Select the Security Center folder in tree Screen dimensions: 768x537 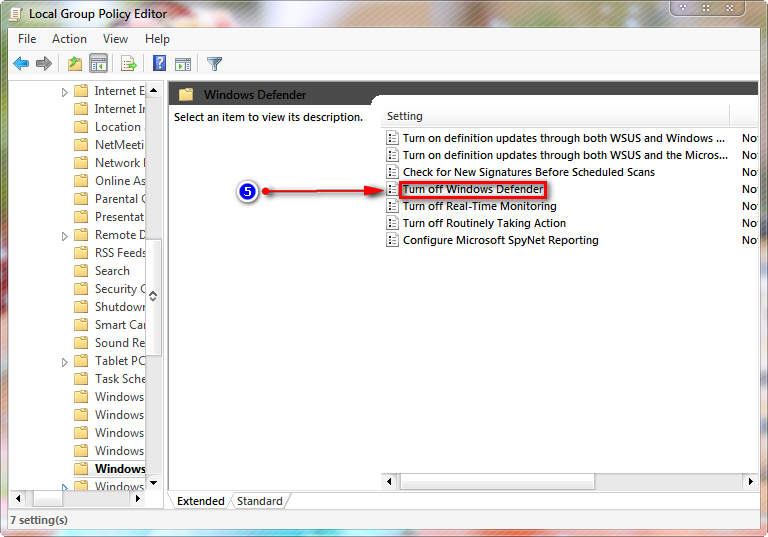tap(120, 289)
